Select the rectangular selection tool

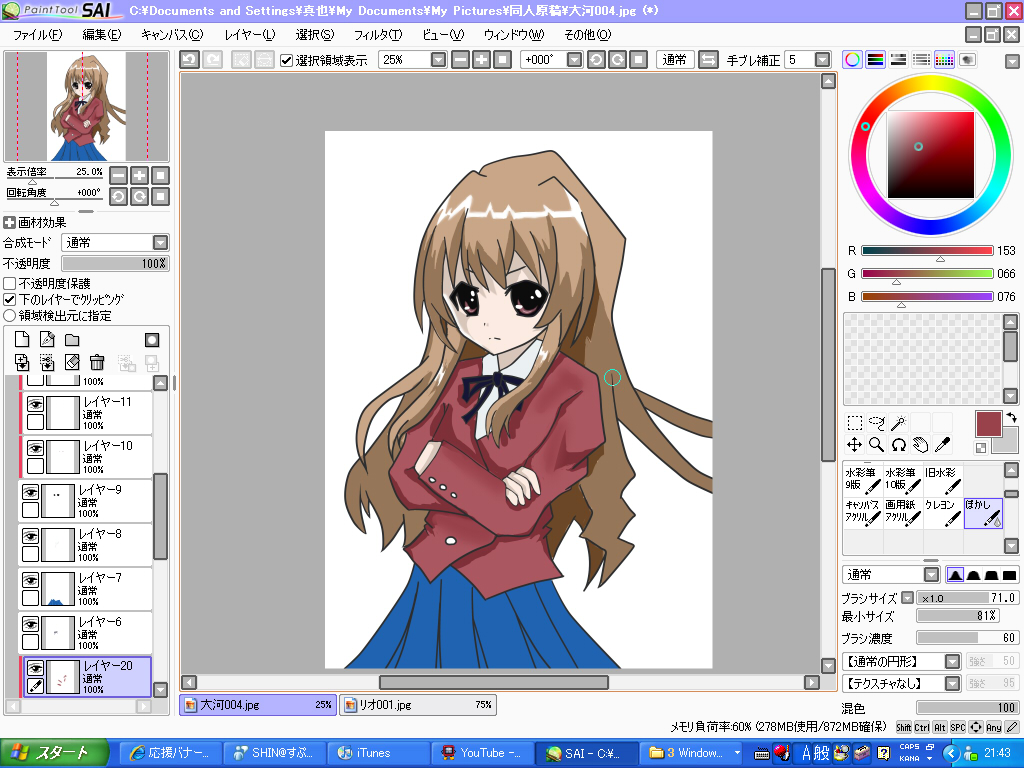854,423
